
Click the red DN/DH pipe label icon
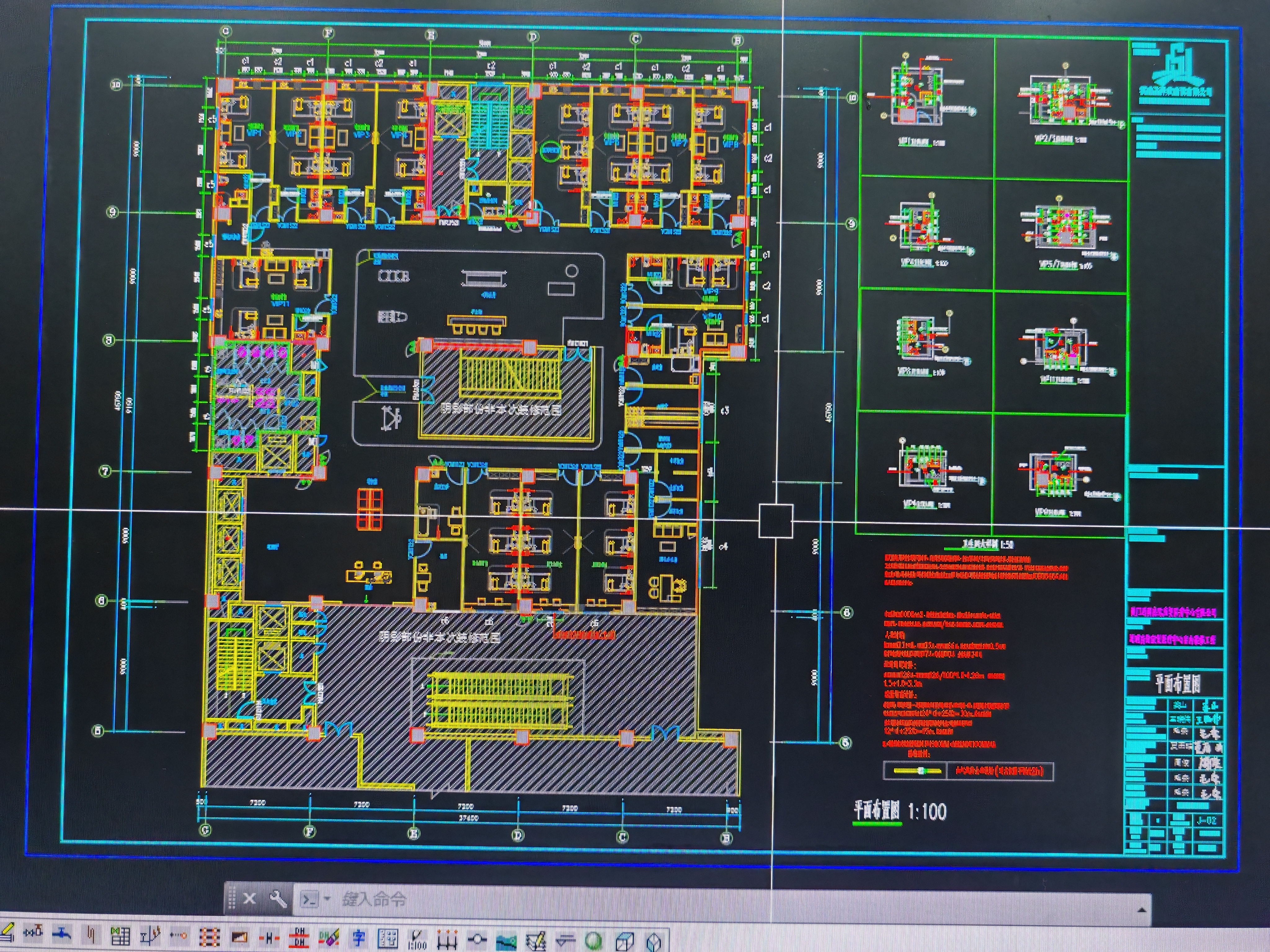299,938
